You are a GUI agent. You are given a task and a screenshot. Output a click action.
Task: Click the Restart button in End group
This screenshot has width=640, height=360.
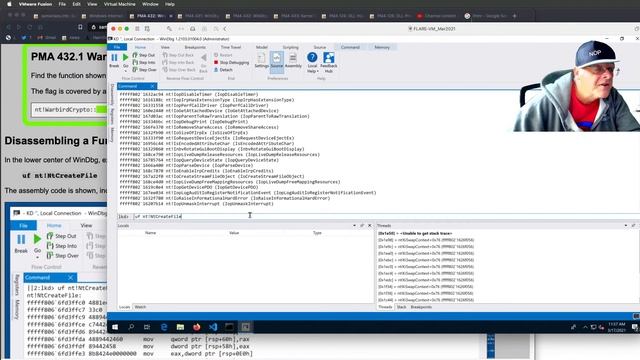[x=223, y=55]
